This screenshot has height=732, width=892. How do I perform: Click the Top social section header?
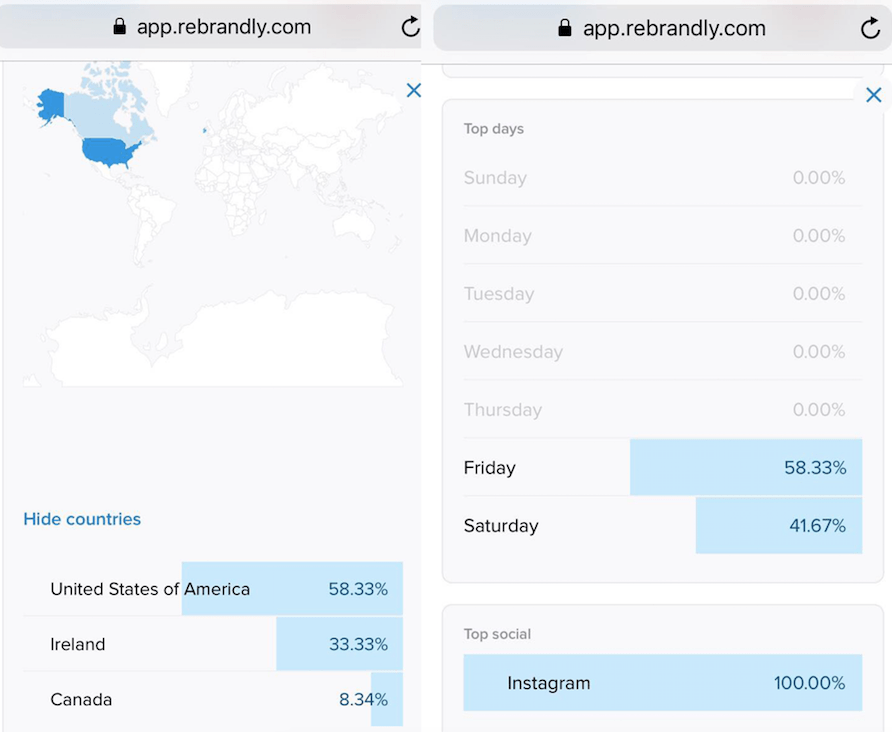coord(498,634)
